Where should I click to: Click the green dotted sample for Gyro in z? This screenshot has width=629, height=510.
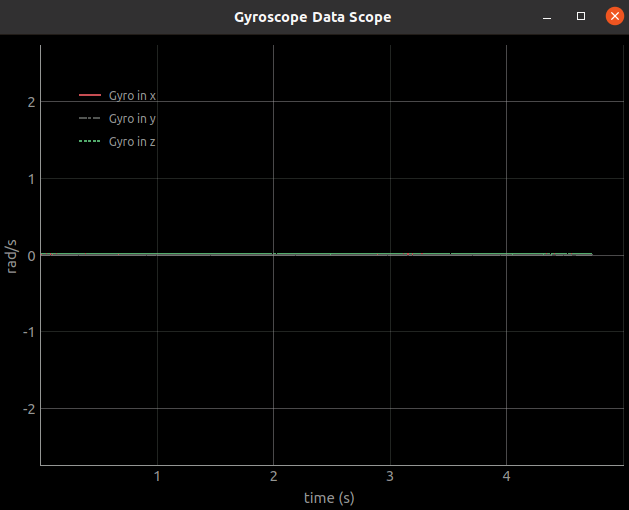coord(90,141)
